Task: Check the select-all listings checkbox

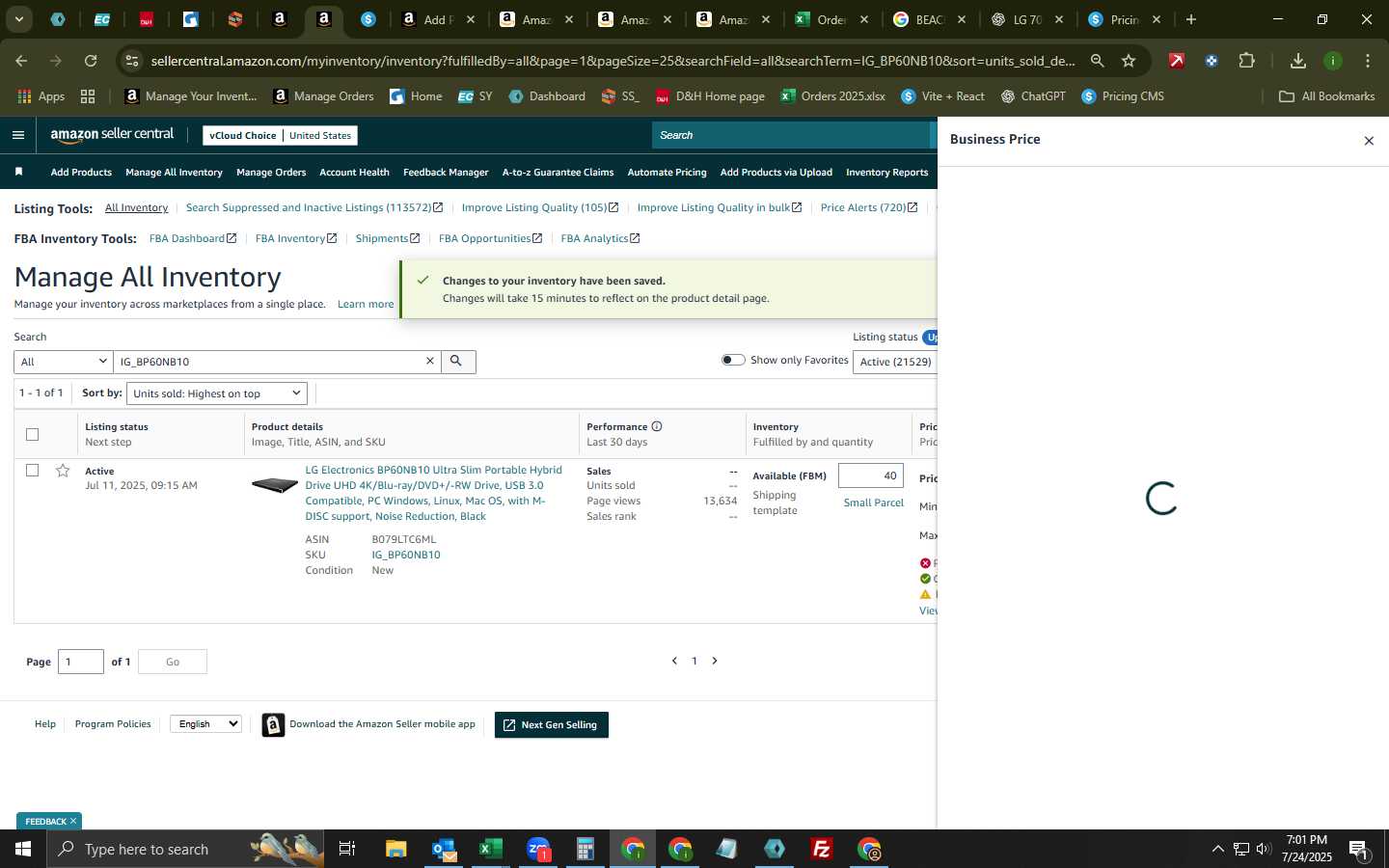Action: (32, 434)
